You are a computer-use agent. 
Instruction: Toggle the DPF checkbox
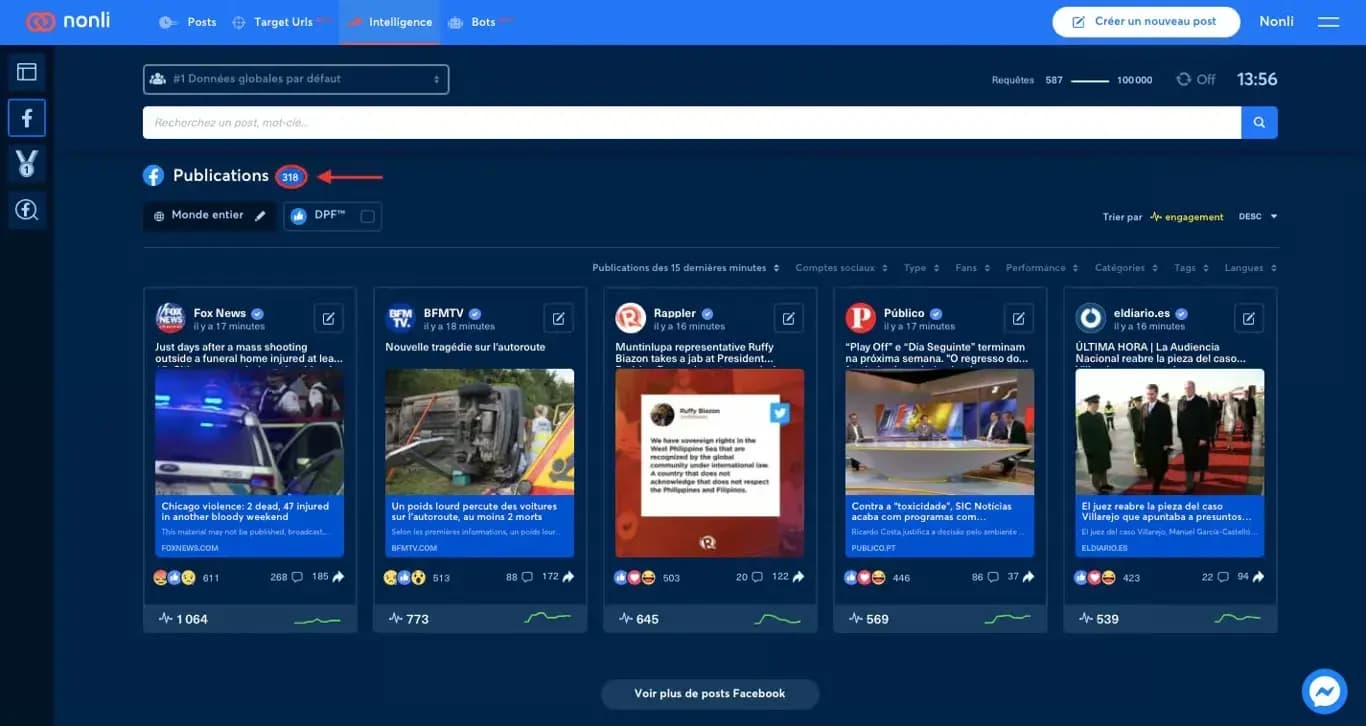point(367,216)
